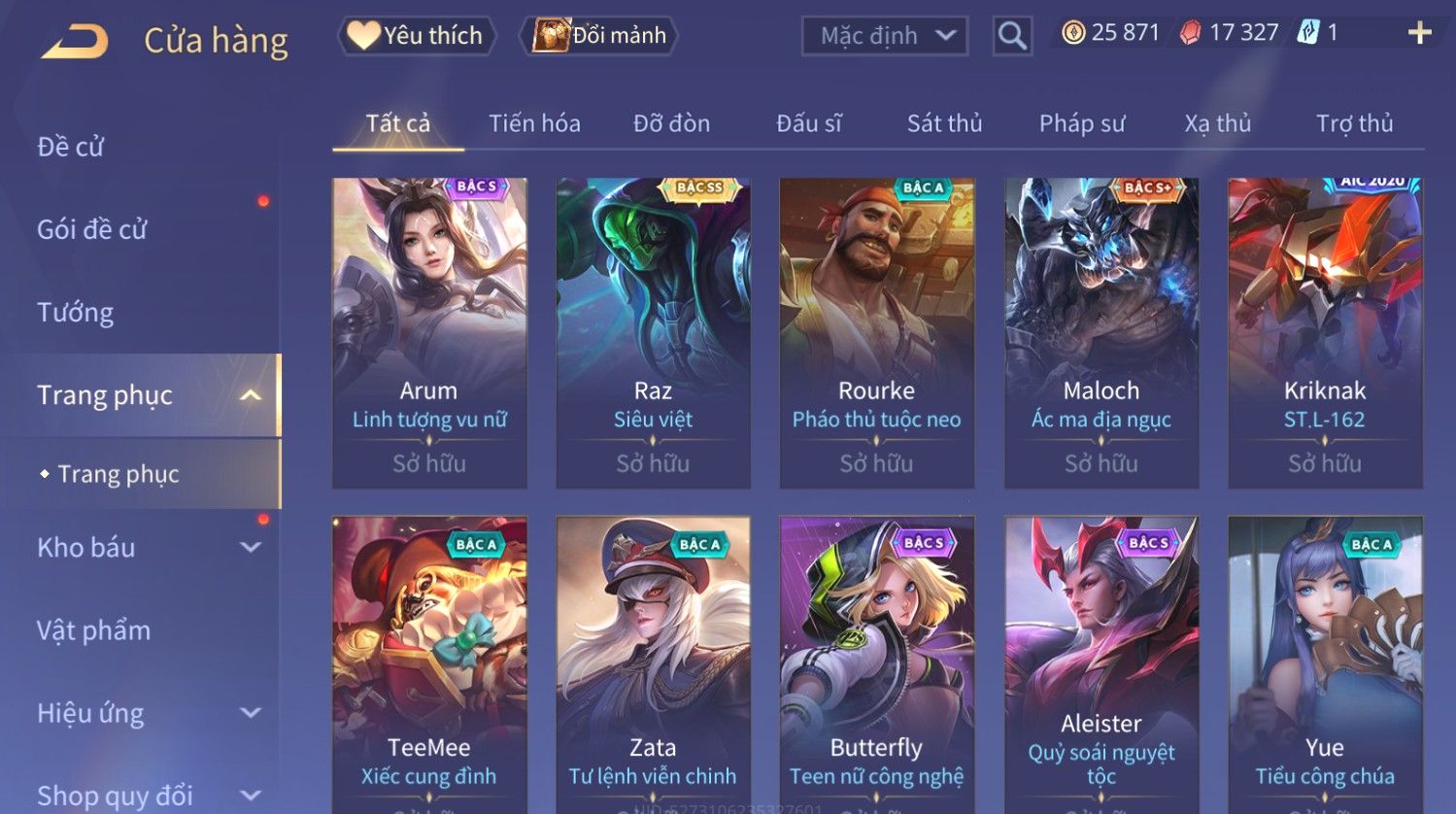Open Yêu thích heart favorites
1456x814 pixels.
pos(416,36)
